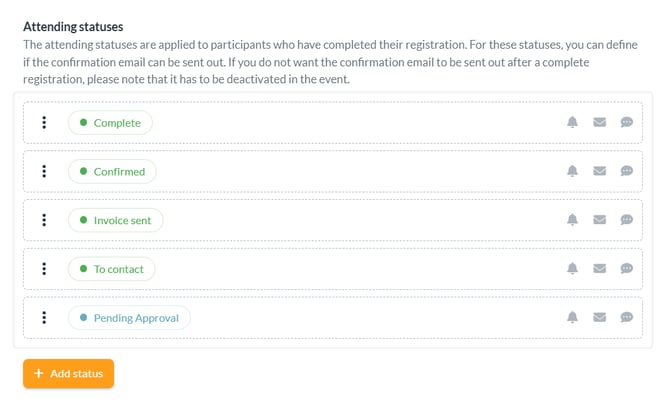
Task: Open three-dot menu for To contact status
Action: [x=44, y=269]
